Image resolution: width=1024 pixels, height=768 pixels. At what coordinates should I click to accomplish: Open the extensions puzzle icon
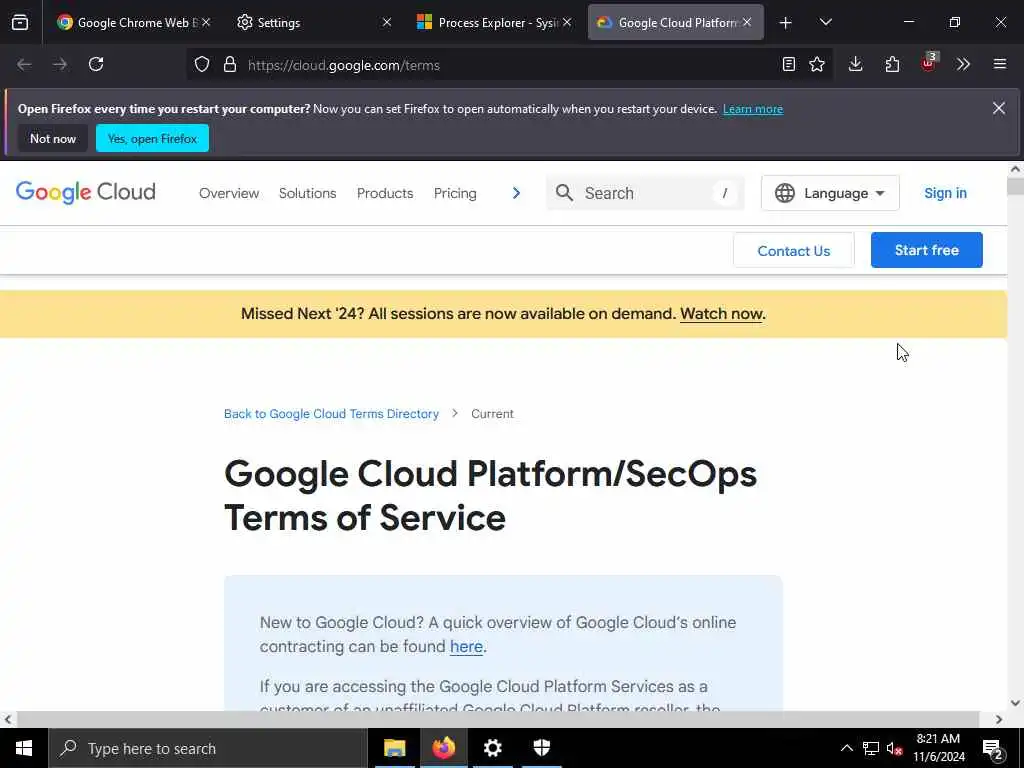coord(892,64)
